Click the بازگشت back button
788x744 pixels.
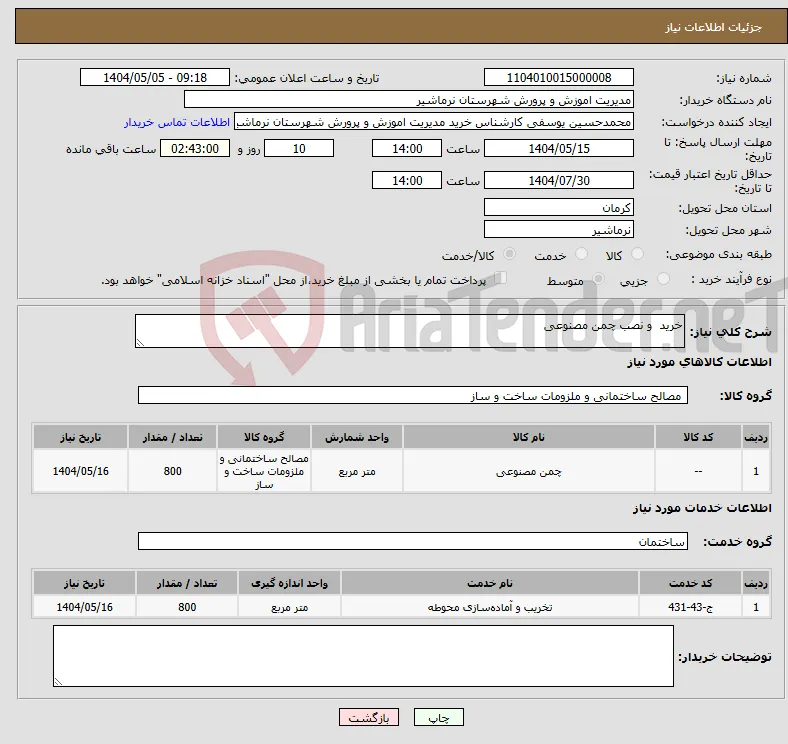click(x=369, y=717)
